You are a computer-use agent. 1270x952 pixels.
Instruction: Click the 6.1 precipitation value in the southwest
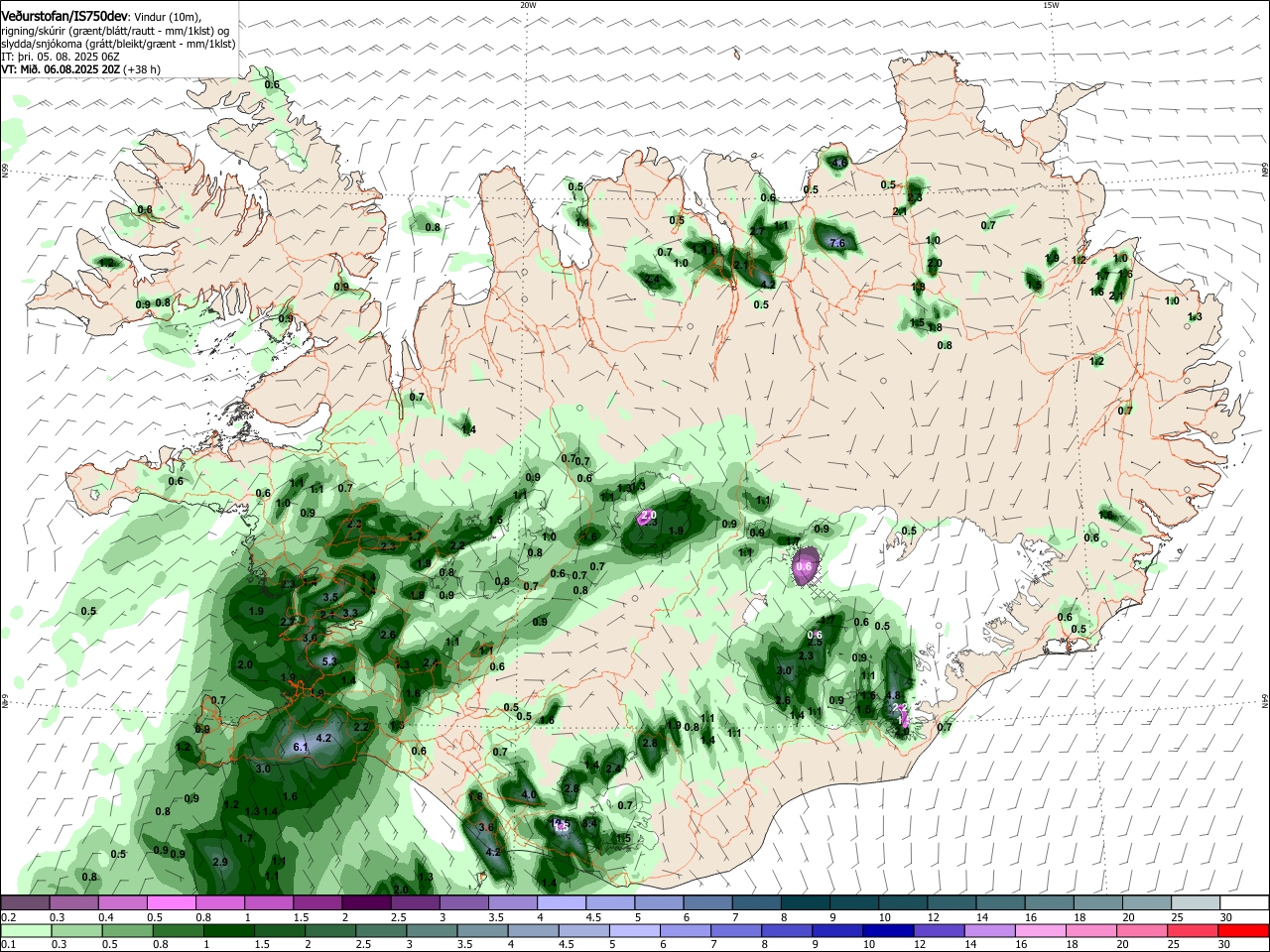coord(302,748)
